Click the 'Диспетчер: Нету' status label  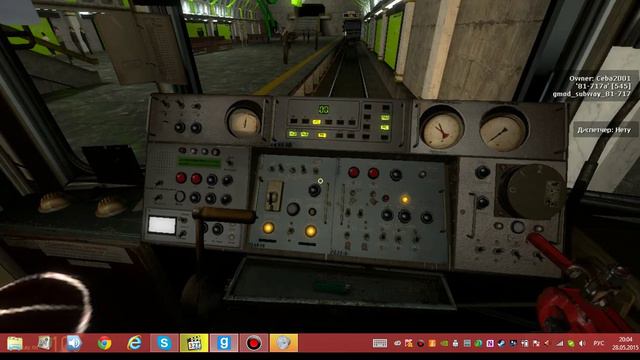point(604,130)
